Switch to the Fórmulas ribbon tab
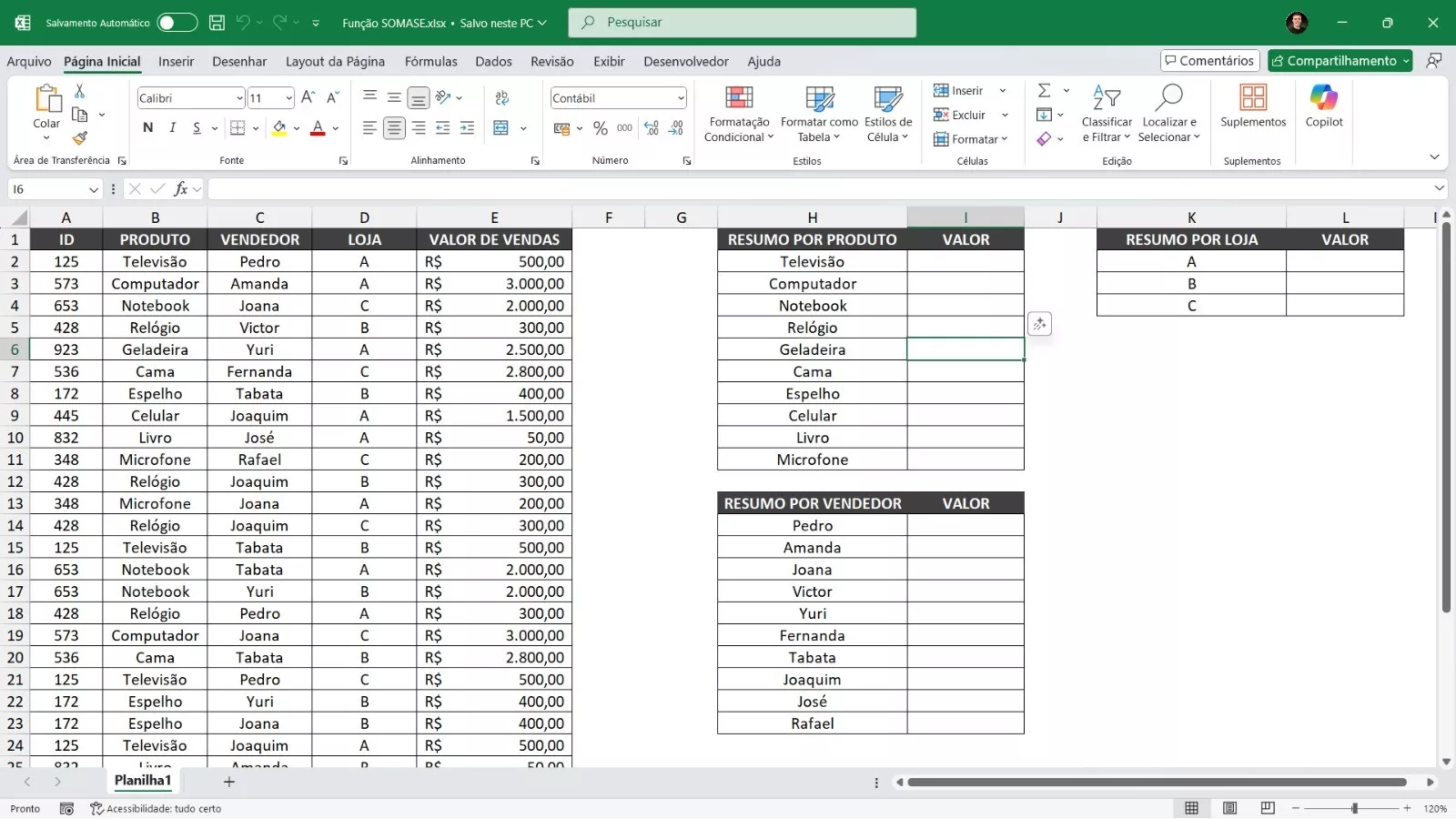Viewport: 1456px width, 819px height. [430, 62]
